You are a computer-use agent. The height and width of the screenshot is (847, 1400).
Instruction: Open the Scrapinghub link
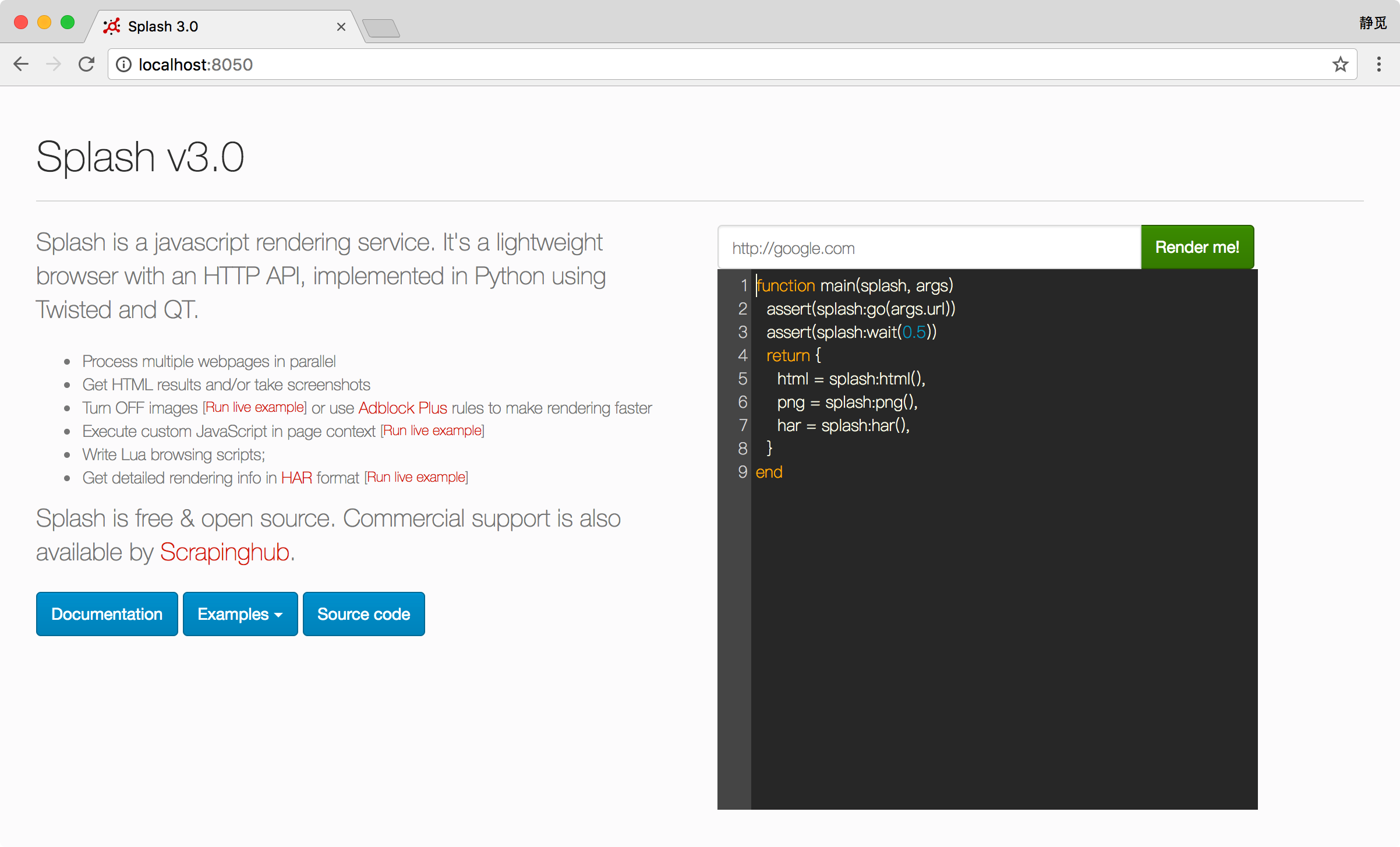coord(225,552)
